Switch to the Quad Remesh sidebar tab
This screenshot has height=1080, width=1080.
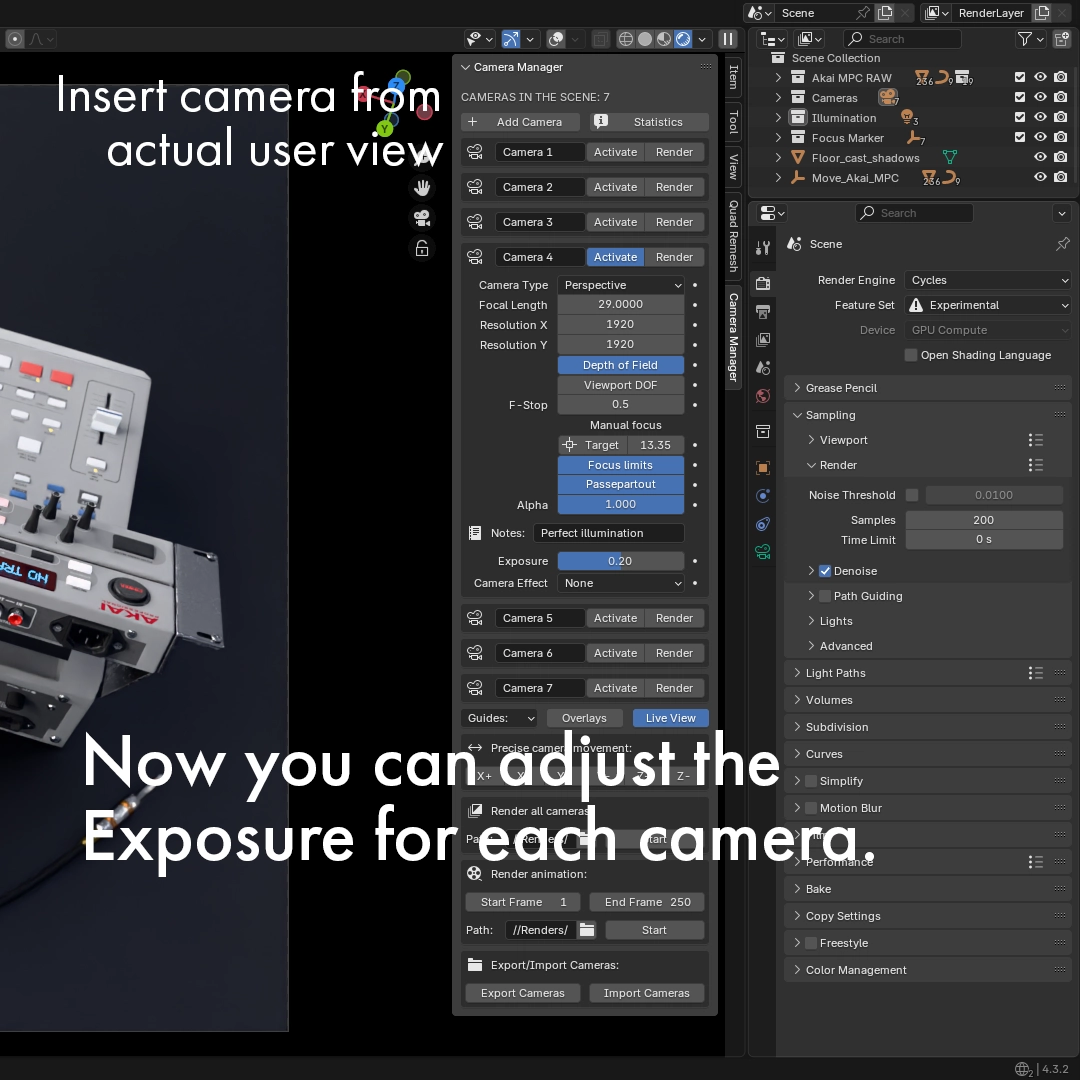734,236
